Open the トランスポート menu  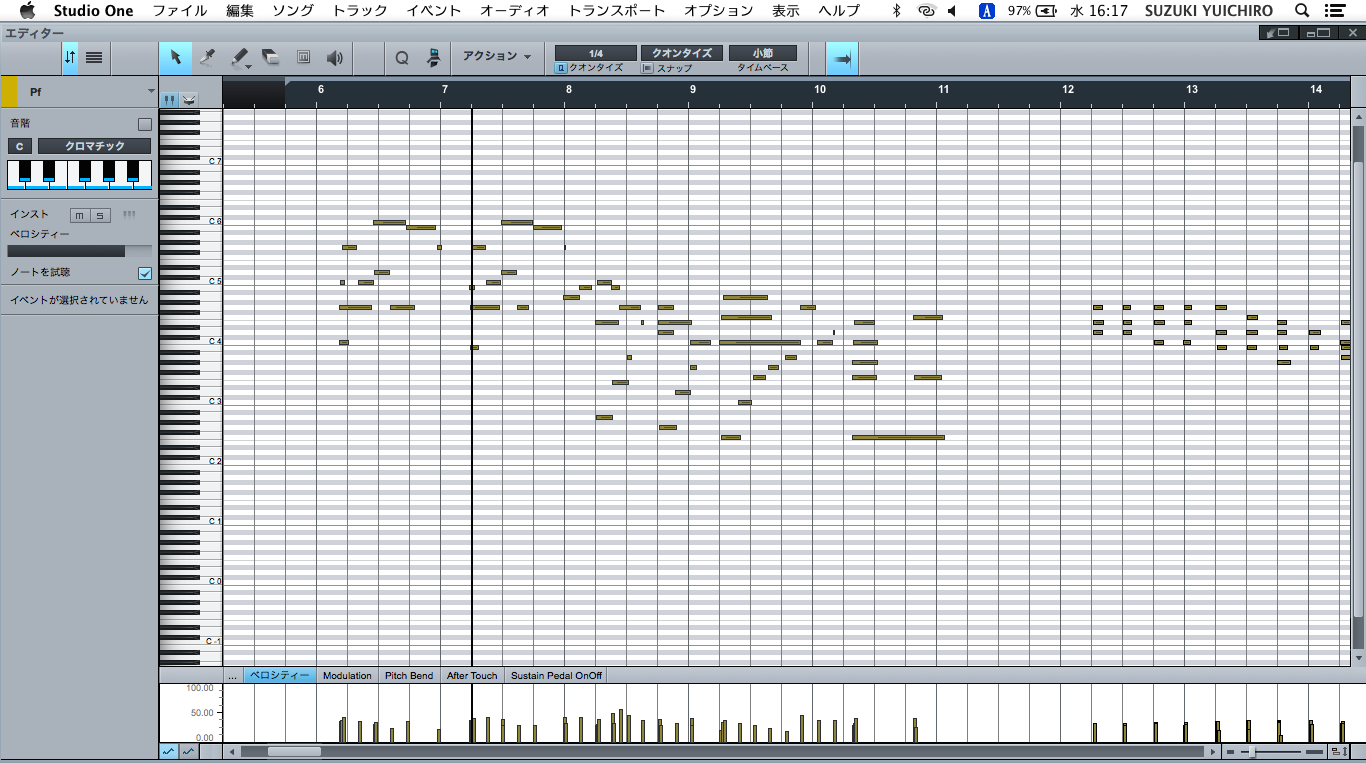pyautogui.click(x=616, y=11)
